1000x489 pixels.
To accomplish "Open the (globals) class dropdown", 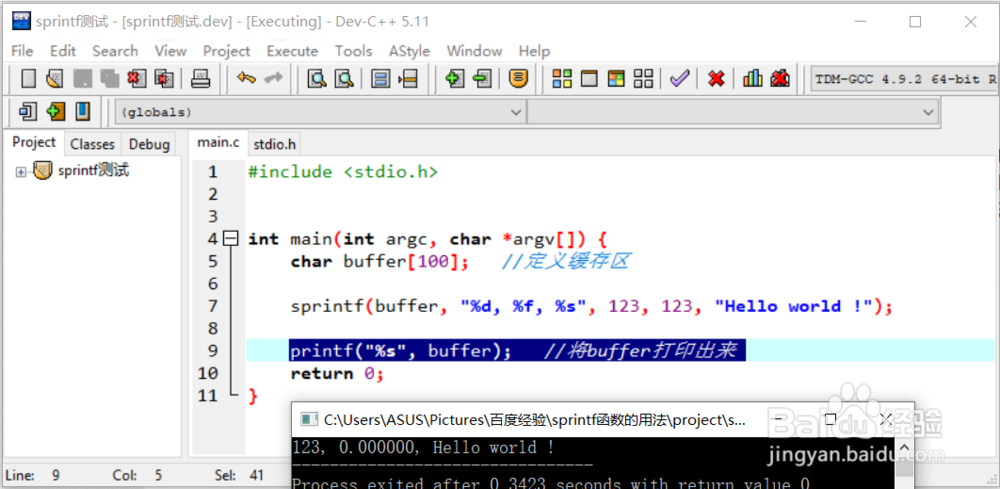I will point(321,112).
